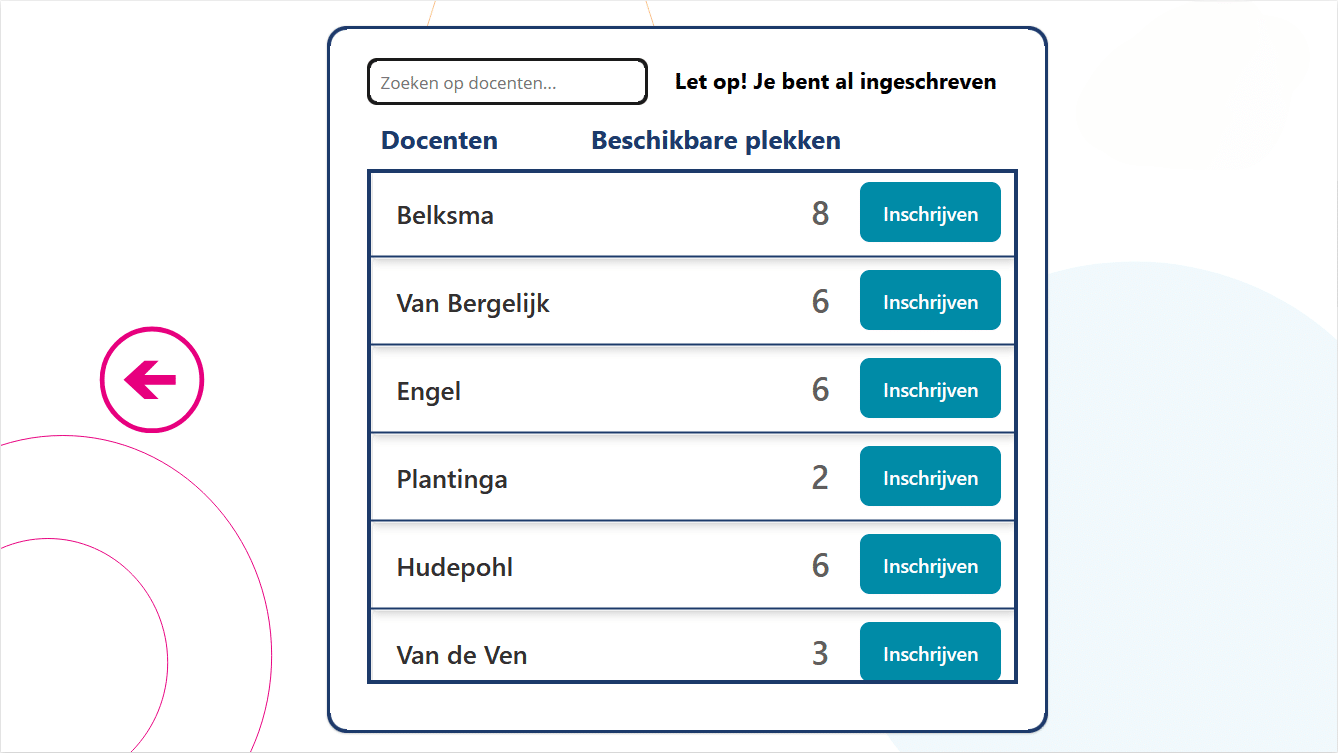The height and width of the screenshot is (753, 1338).
Task: Click the Van Bergelijk teacher row
Action: coord(692,301)
